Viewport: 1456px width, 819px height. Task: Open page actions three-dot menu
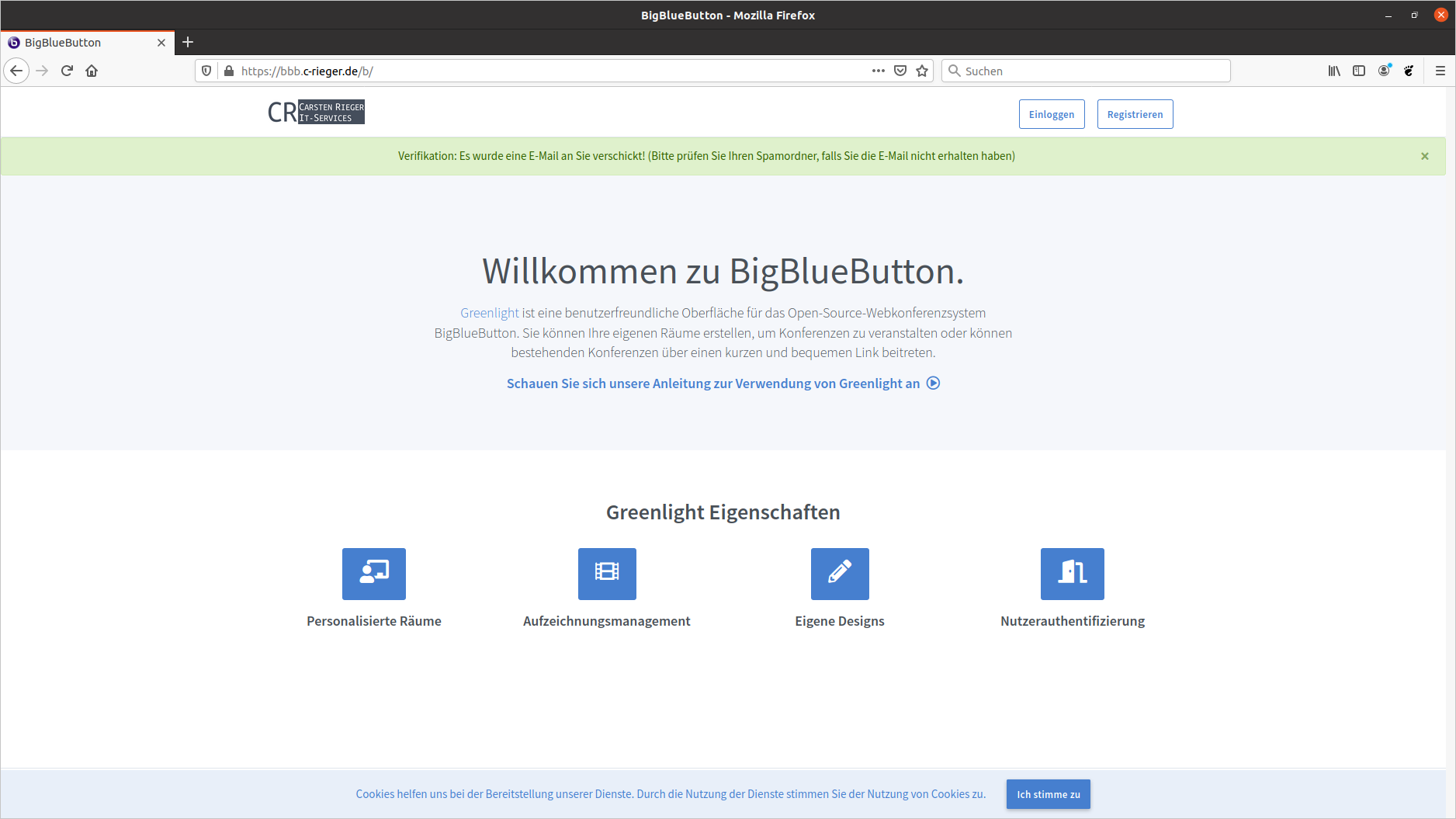coord(878,71)
